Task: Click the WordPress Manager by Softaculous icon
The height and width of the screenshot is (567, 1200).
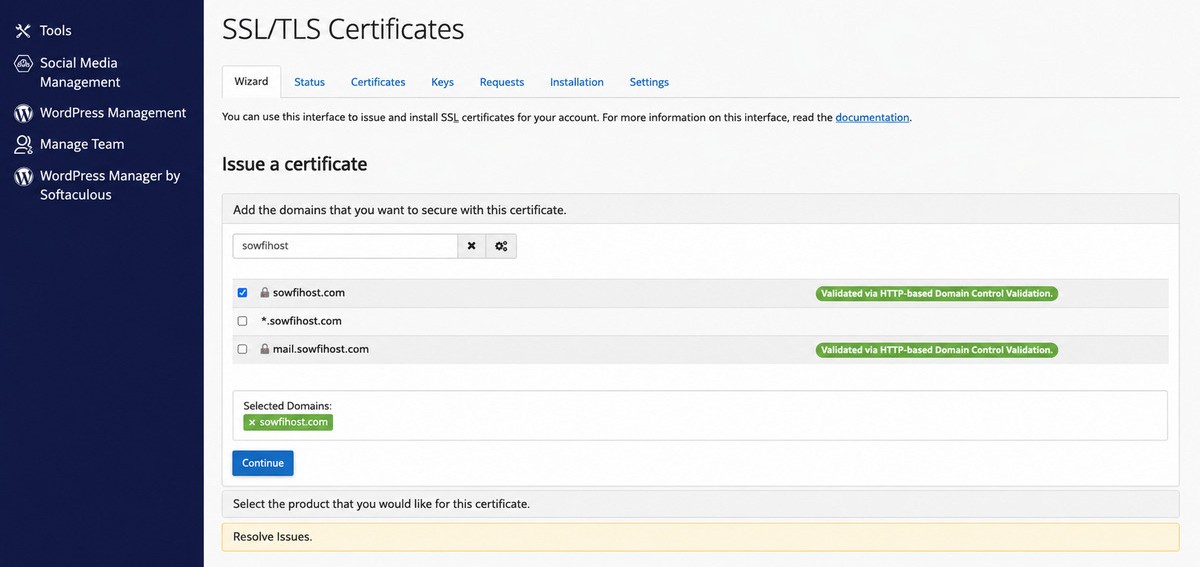Action: (x=23, y=176)
